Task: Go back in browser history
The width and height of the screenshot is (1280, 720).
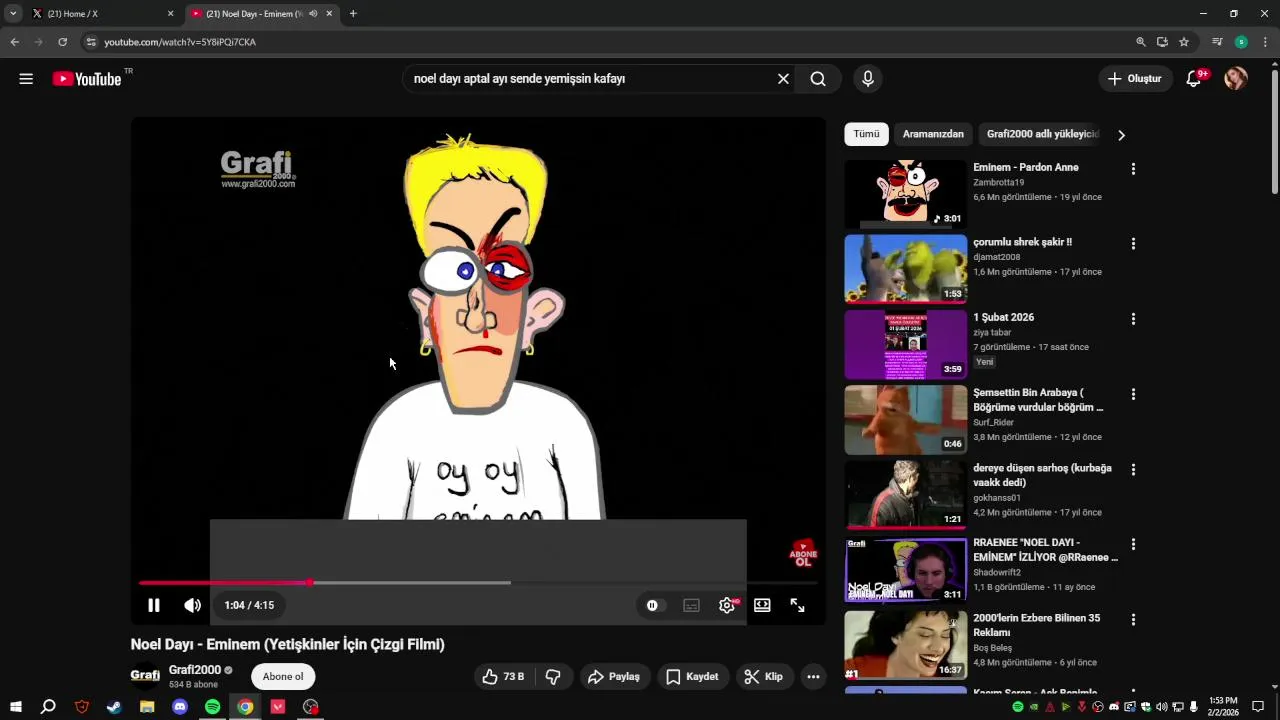Action: coord(14,42)
